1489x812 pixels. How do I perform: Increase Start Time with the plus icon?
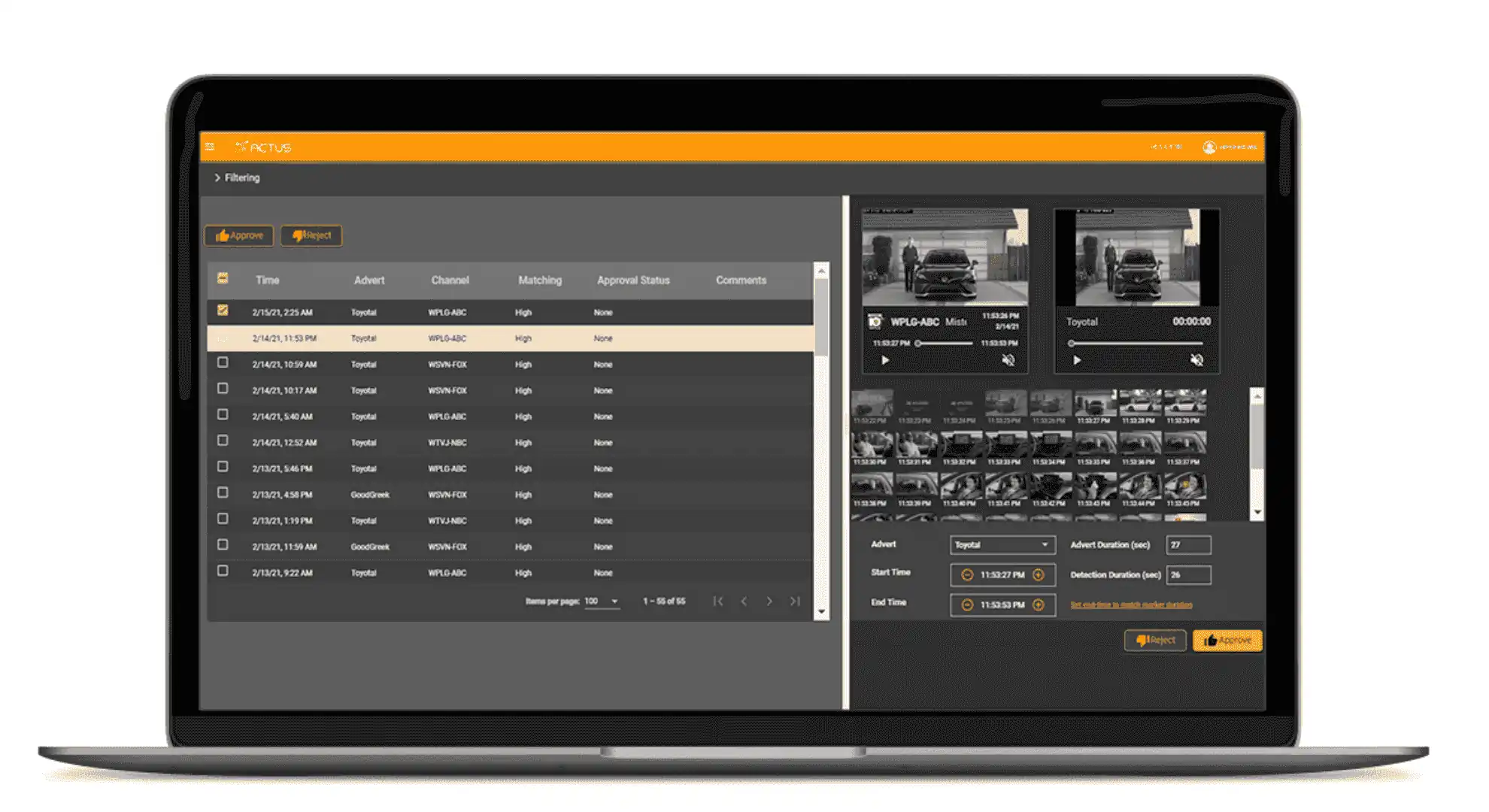[x=1039, y=575]
